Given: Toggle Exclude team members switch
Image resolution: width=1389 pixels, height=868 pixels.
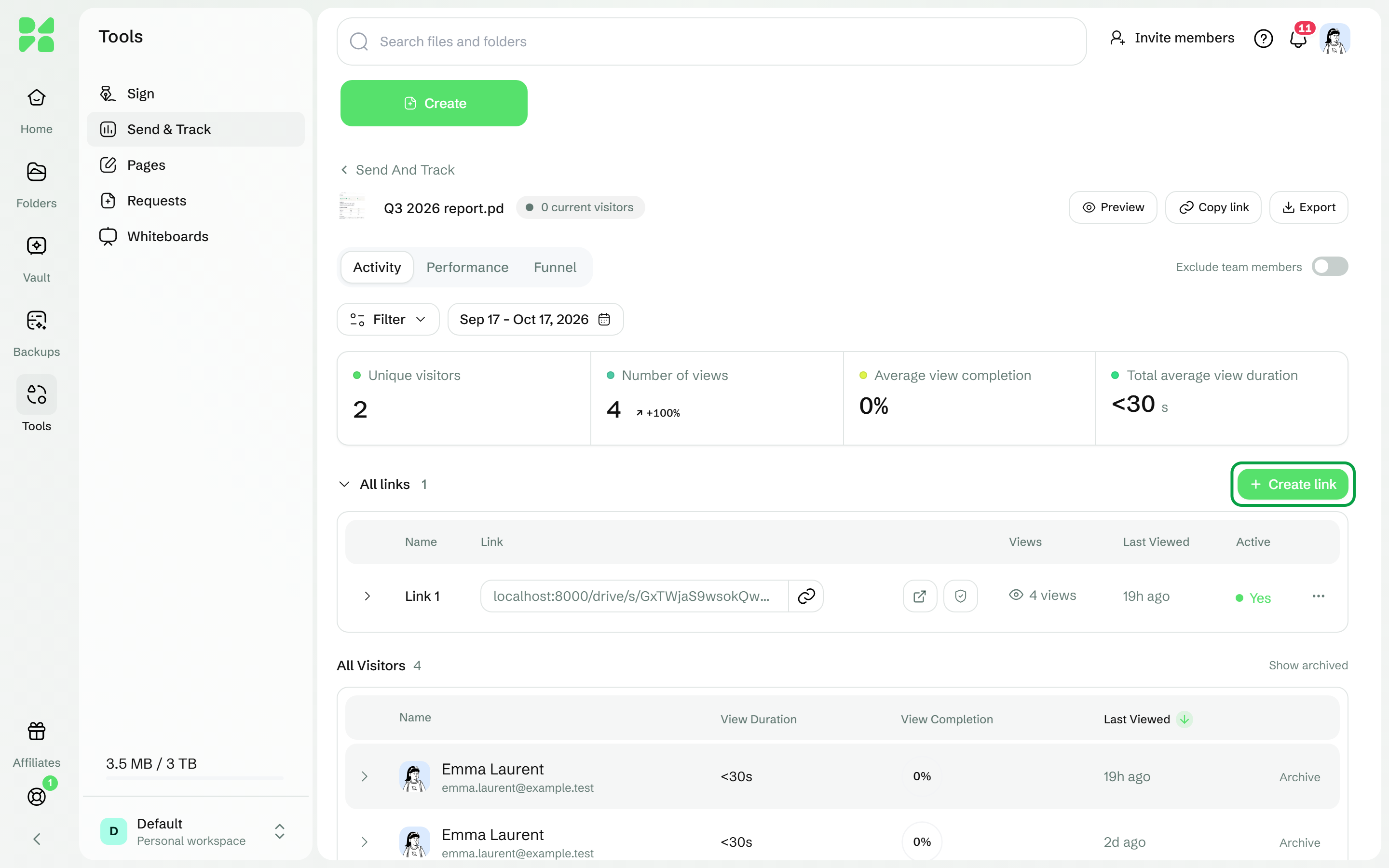Looking at the screenshot, I should pos(1329,266).
